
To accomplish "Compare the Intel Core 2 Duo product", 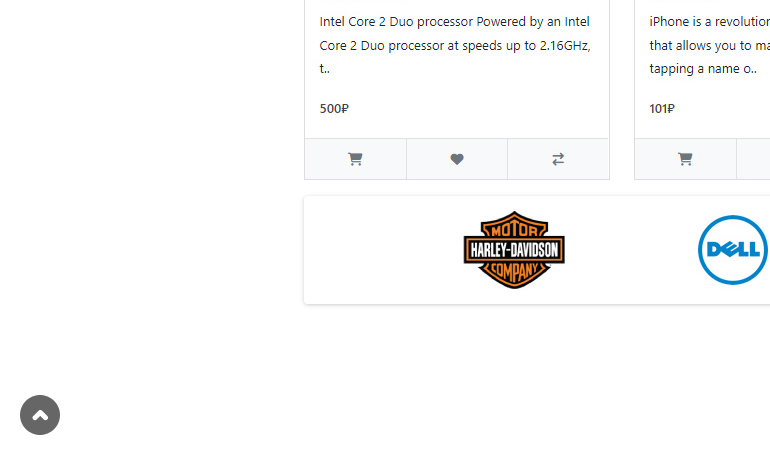I will pyautogui.click(x=558, y=159).
